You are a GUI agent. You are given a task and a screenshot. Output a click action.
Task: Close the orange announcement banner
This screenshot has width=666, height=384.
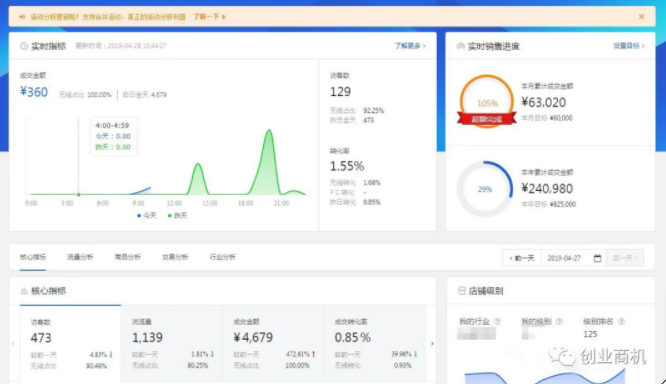[x=641, y=17]
